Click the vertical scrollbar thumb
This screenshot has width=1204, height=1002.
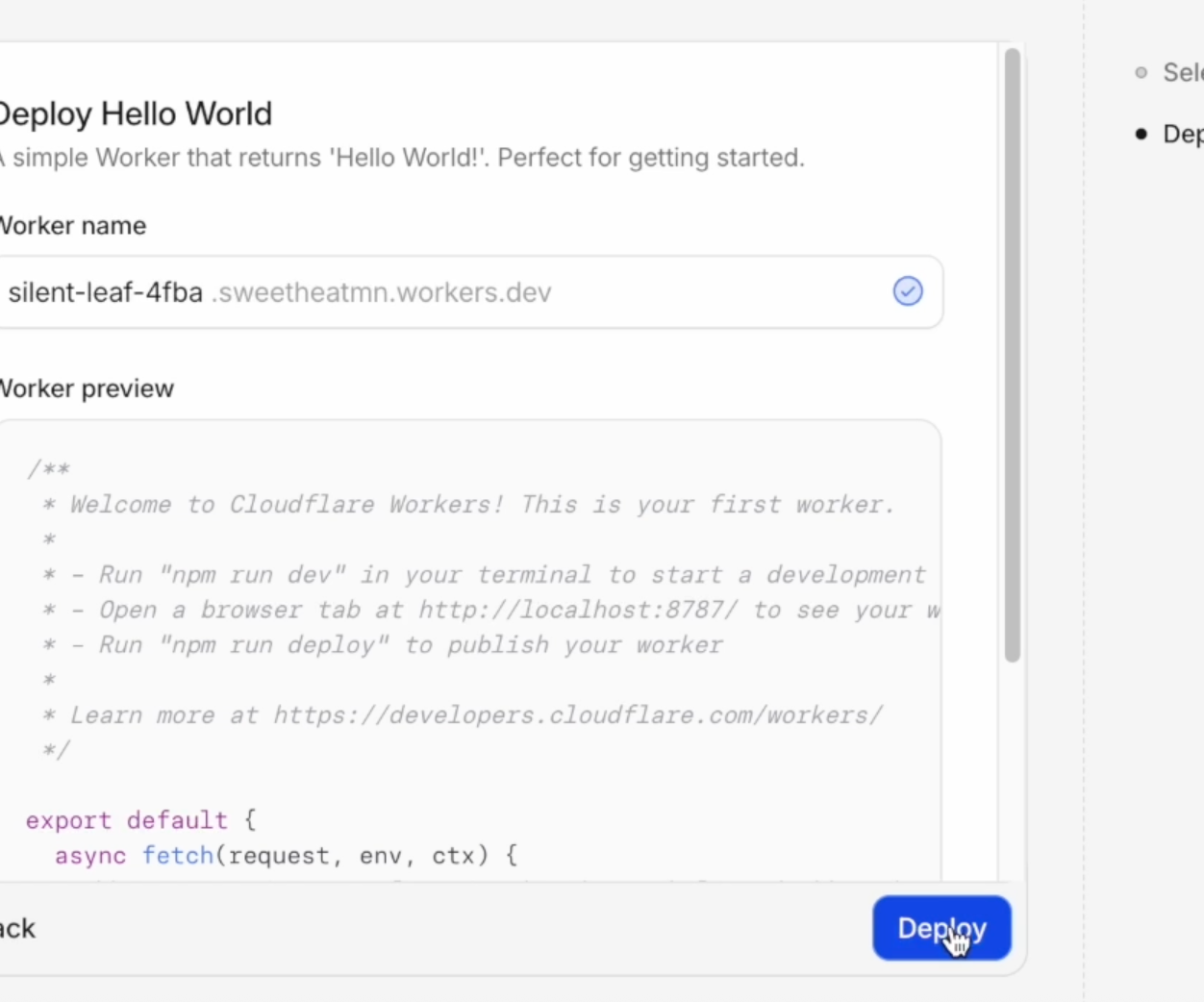point(1012,356)
